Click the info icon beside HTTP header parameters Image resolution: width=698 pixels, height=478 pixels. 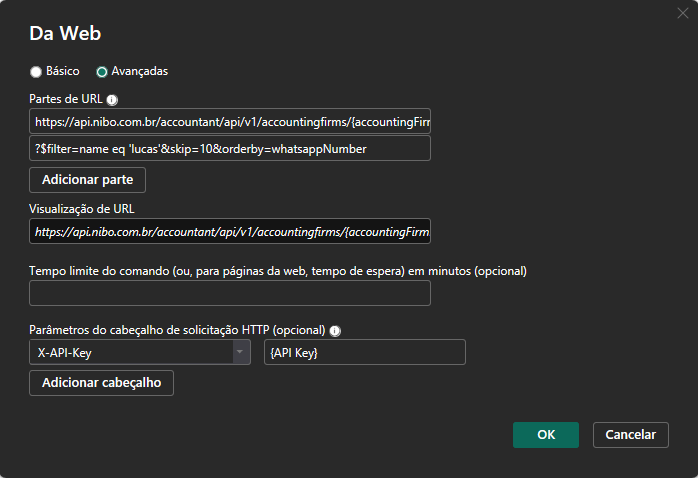tap(335, 331)
